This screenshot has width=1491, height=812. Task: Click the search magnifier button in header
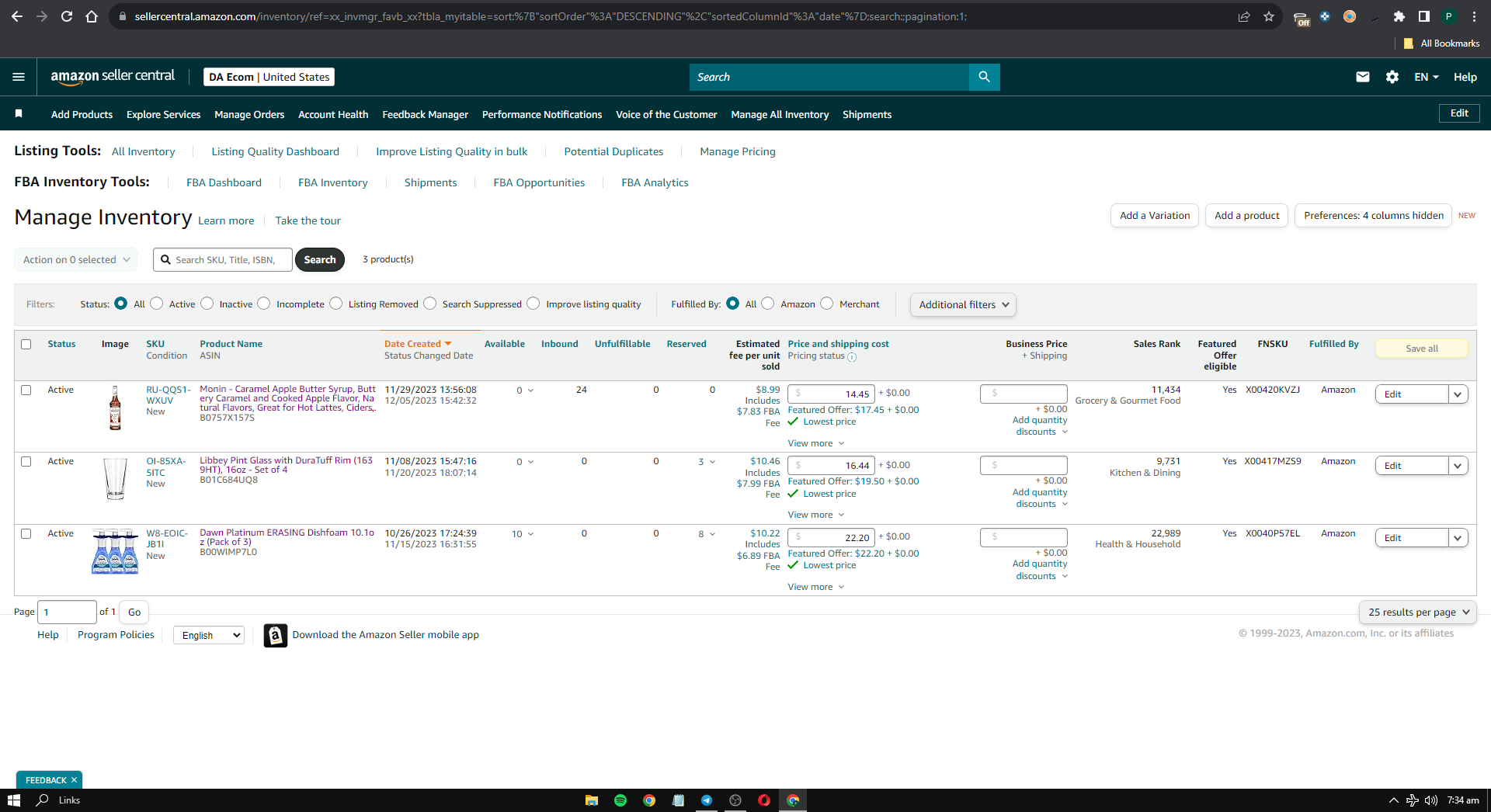984,77
